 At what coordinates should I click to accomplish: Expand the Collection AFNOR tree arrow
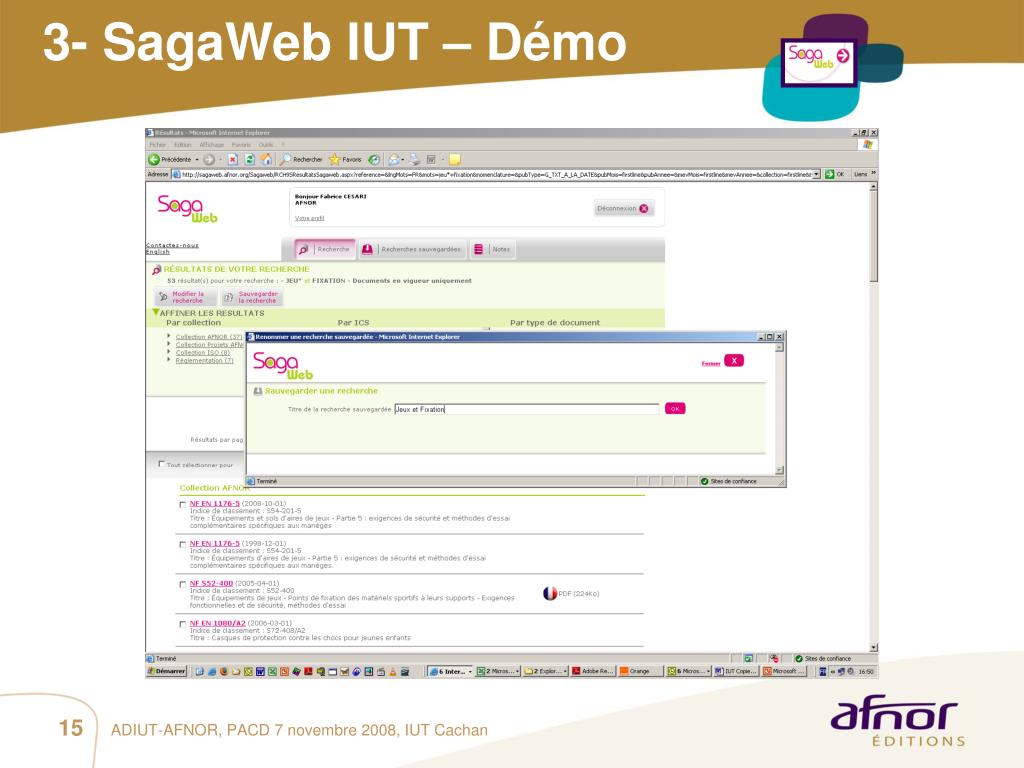coord(169,336)
